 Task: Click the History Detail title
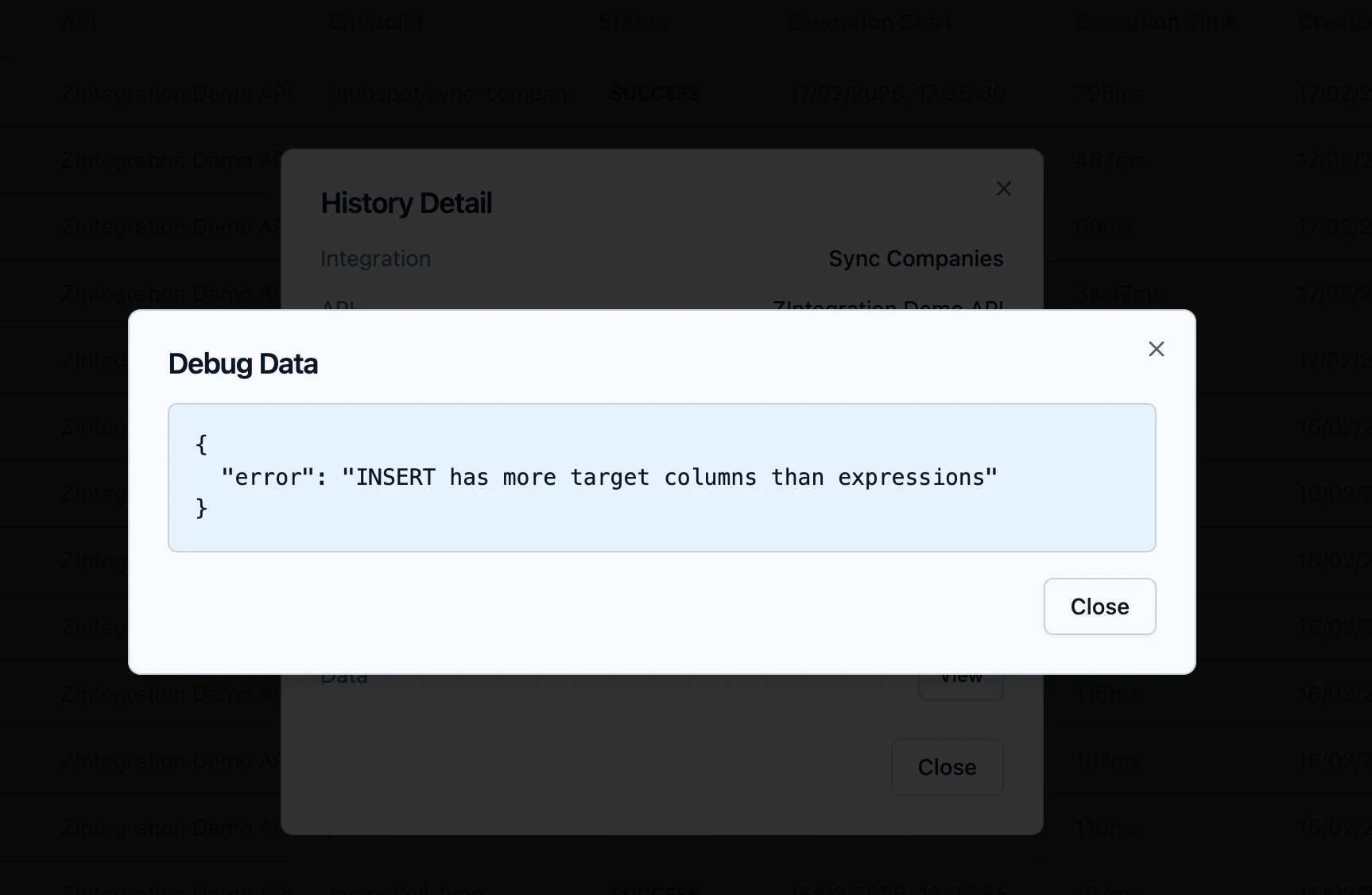pyautogui.click(x=406, y=203)
